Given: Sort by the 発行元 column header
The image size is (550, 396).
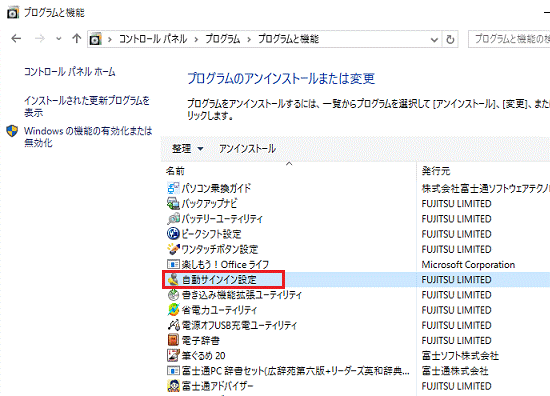Looking at the screenshot, I should pyautogui.click(x=436, y=171).
